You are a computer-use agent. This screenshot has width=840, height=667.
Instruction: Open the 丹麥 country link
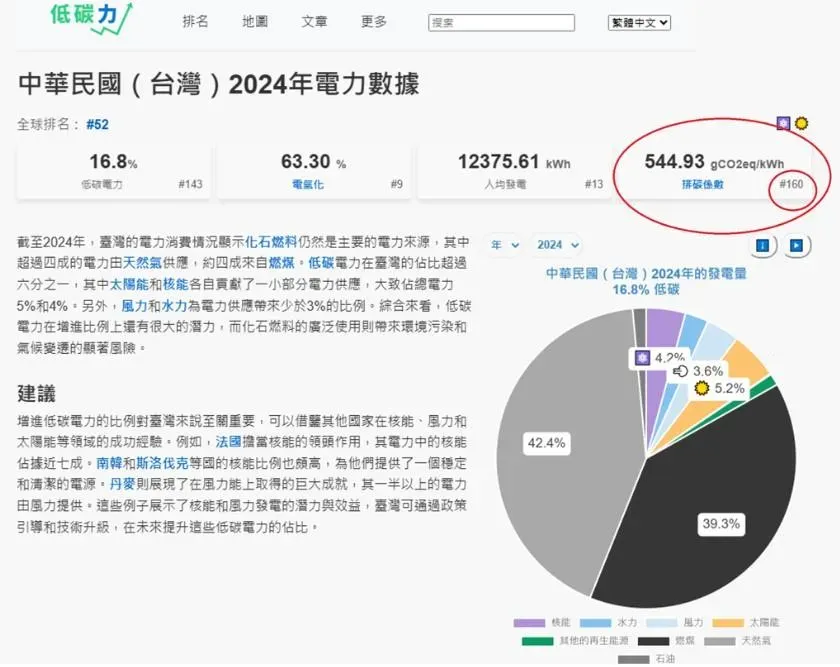(x=122, y=484)
